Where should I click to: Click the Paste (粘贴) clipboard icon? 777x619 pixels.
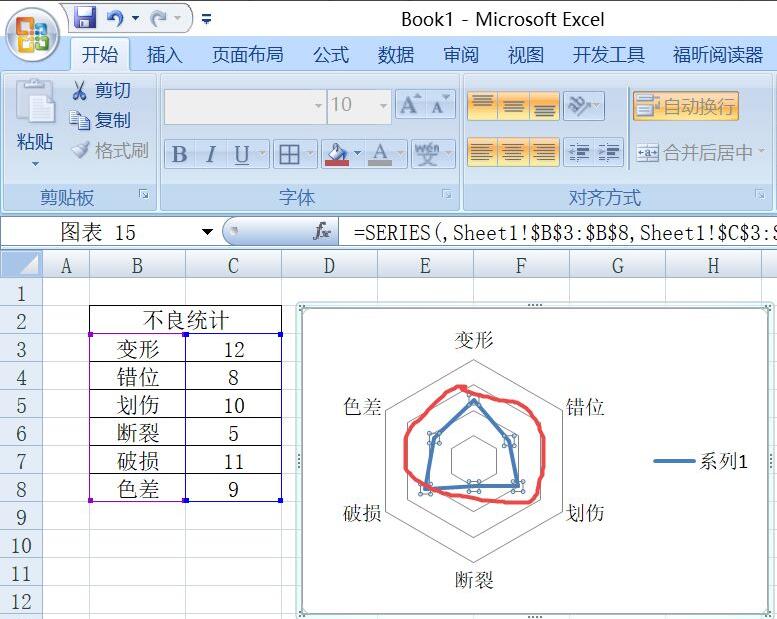click(x=35, y=103)
